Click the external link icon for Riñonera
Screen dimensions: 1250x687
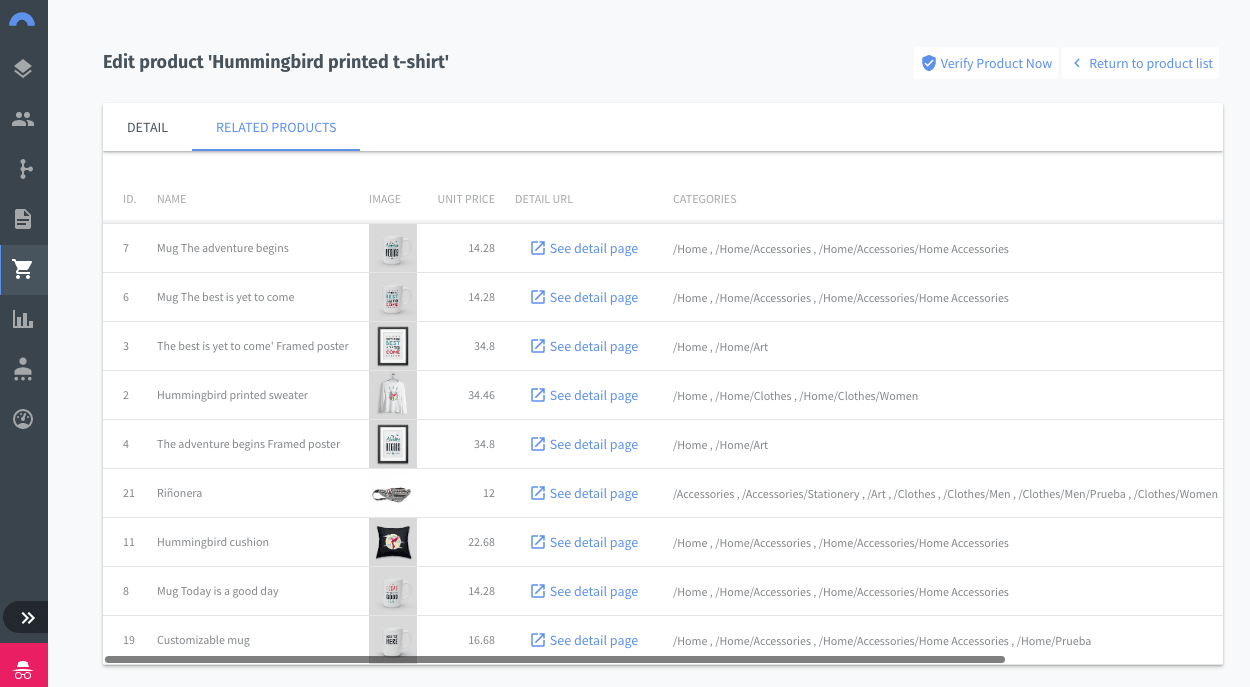coord(537,493)
